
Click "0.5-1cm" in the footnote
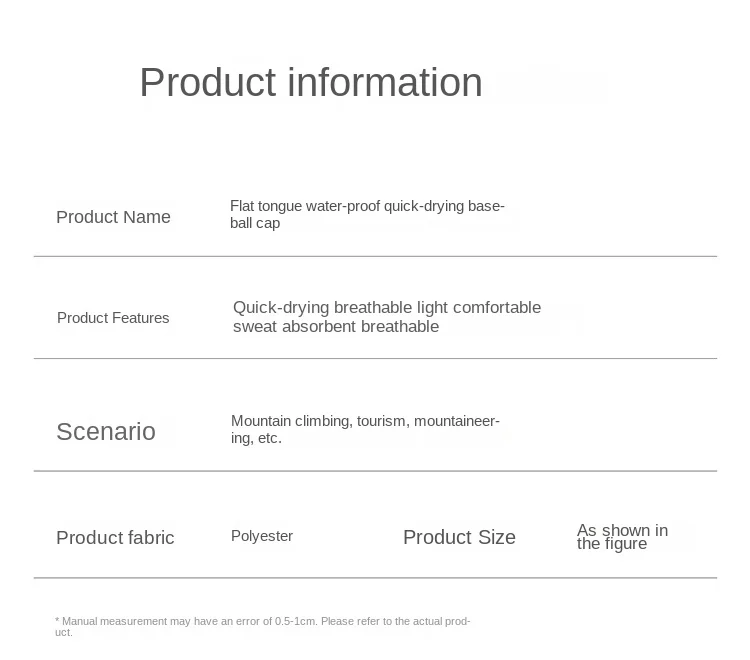click(x=296, y=621)
